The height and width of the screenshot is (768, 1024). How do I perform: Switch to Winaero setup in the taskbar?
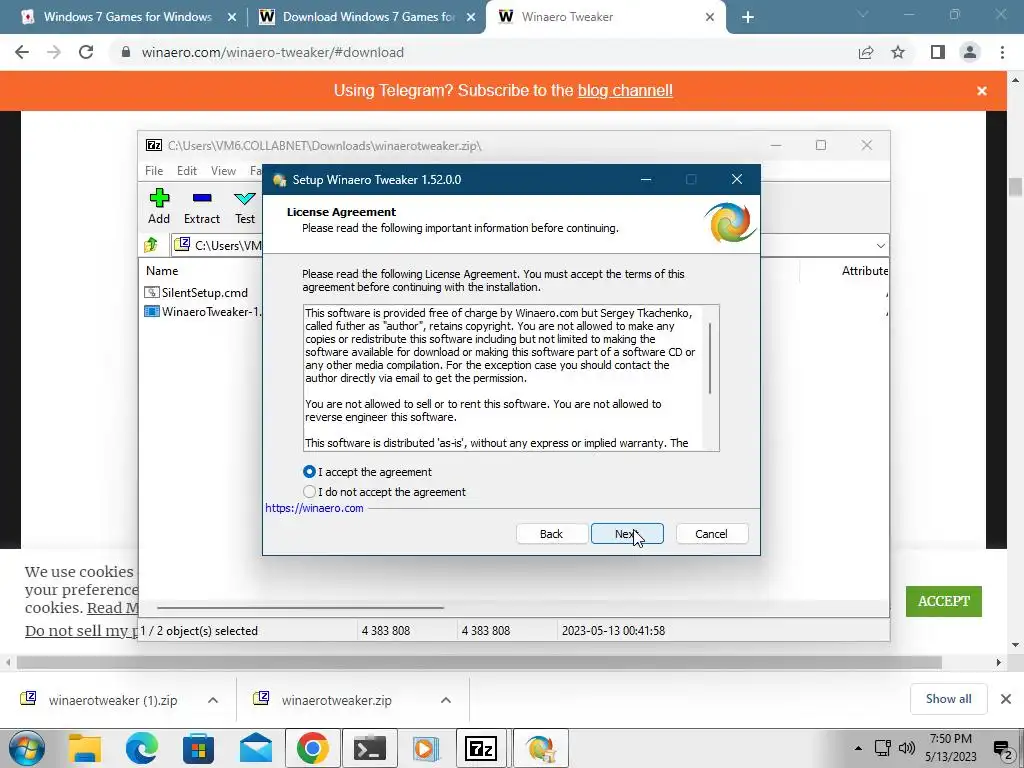click(540, 748)
